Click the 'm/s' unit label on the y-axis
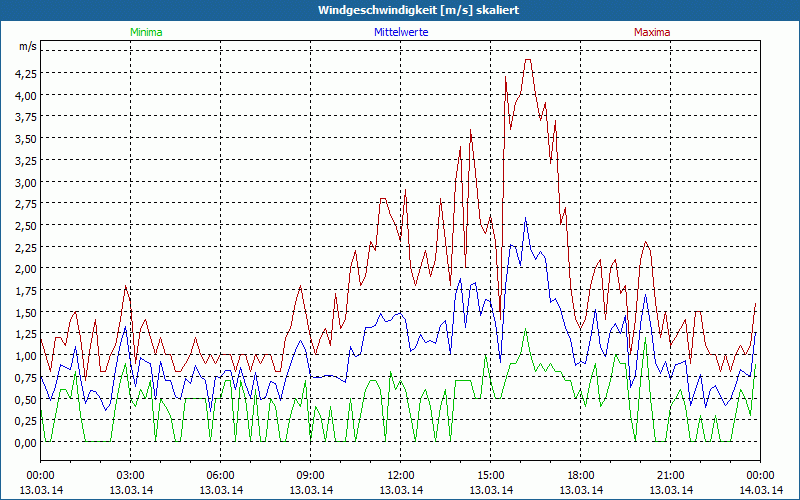Viewport: 800px width, 500px height. 28,46
